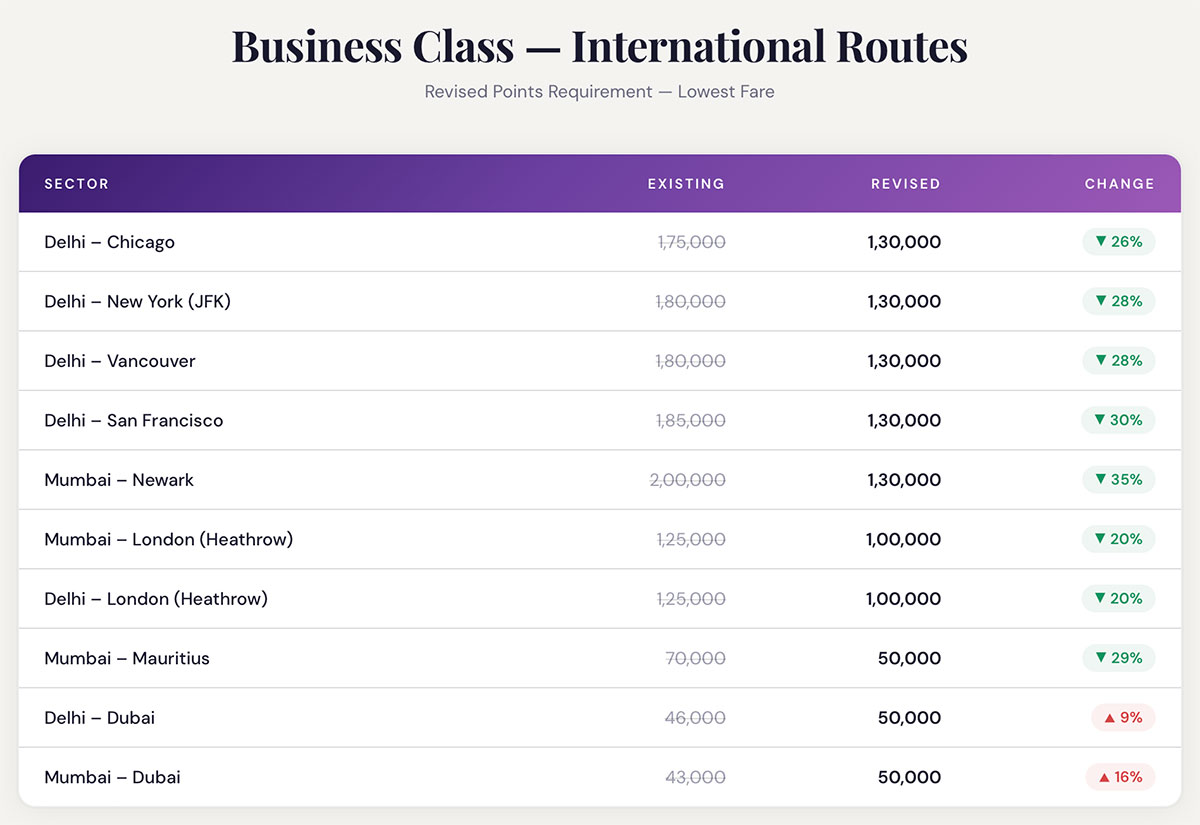Sort by the EXISTING column header
The image size is (1200, 825).
[x=685, y=184]
